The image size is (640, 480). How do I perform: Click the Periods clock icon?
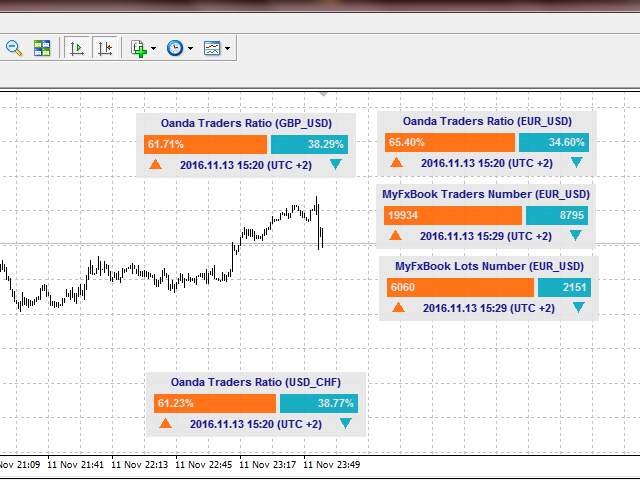tap(175, 48)
